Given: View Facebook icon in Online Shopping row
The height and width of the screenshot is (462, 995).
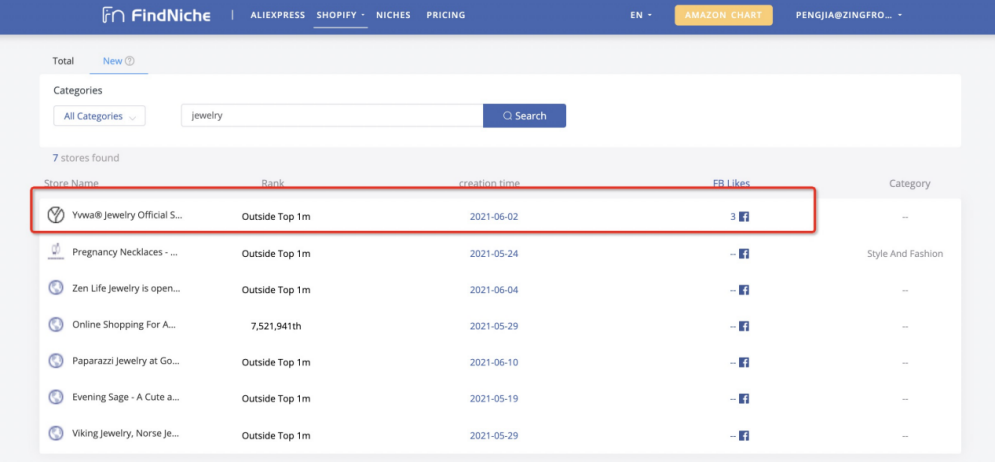Looking at the screenshot, I should click(744, 326).
